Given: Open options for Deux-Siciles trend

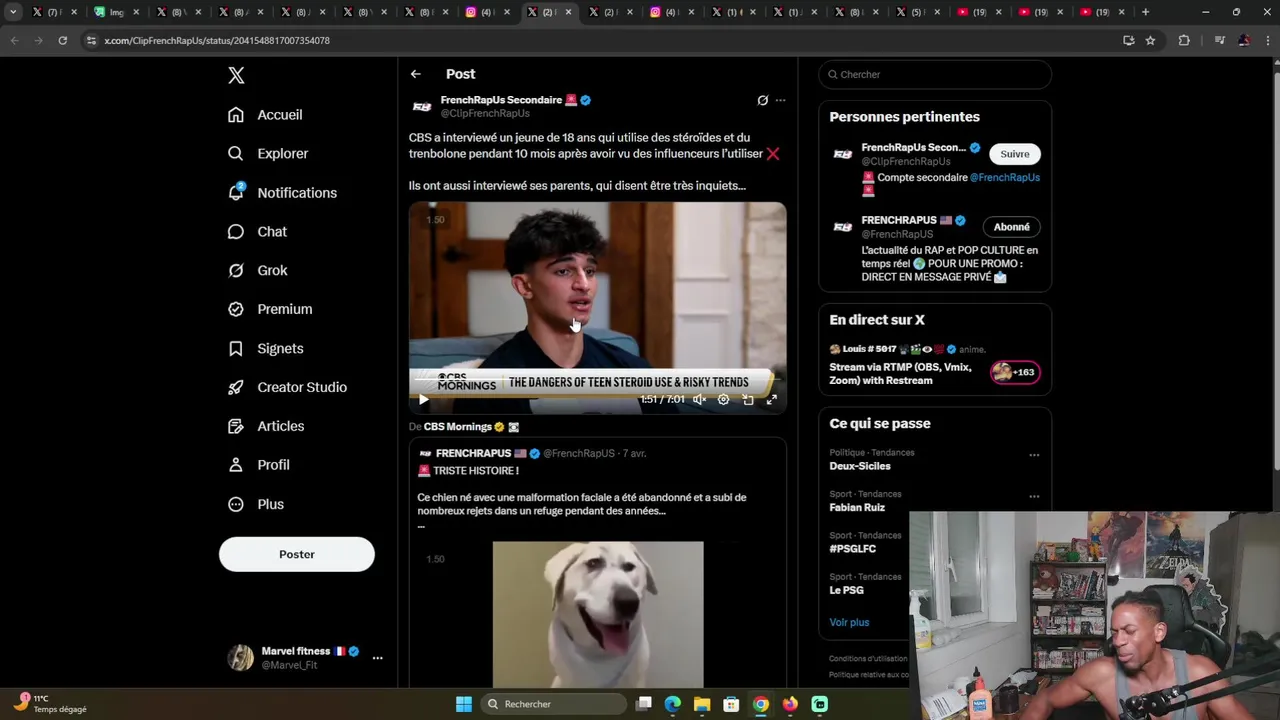Looking at the screenshot, I should click(1034, 455).
